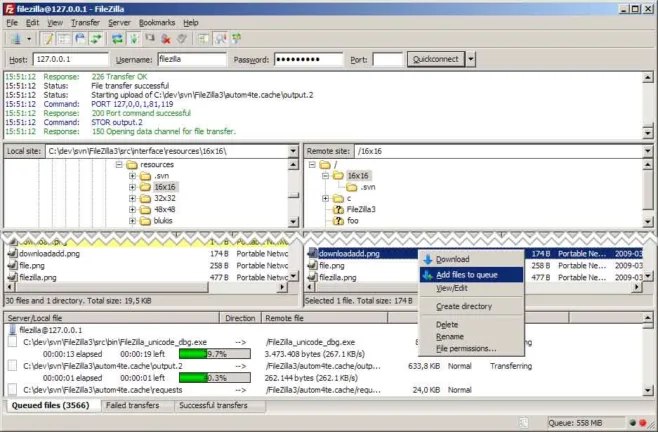Select the Queued files (3566) tab
The image size is (658, 432).
click(51, 406)
